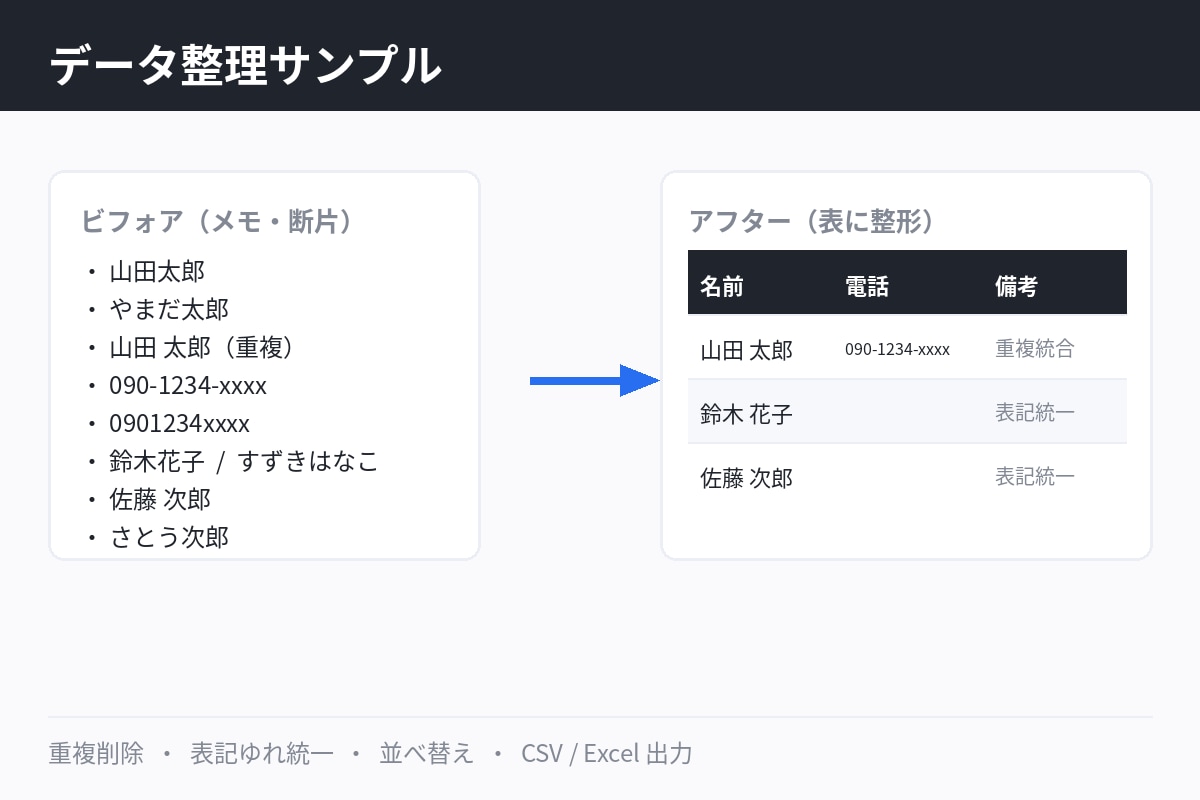The width and height of the screenshot is (1200, 800).
Task: Select the 重複統合 remark cell
Action: click(1035, 348)
